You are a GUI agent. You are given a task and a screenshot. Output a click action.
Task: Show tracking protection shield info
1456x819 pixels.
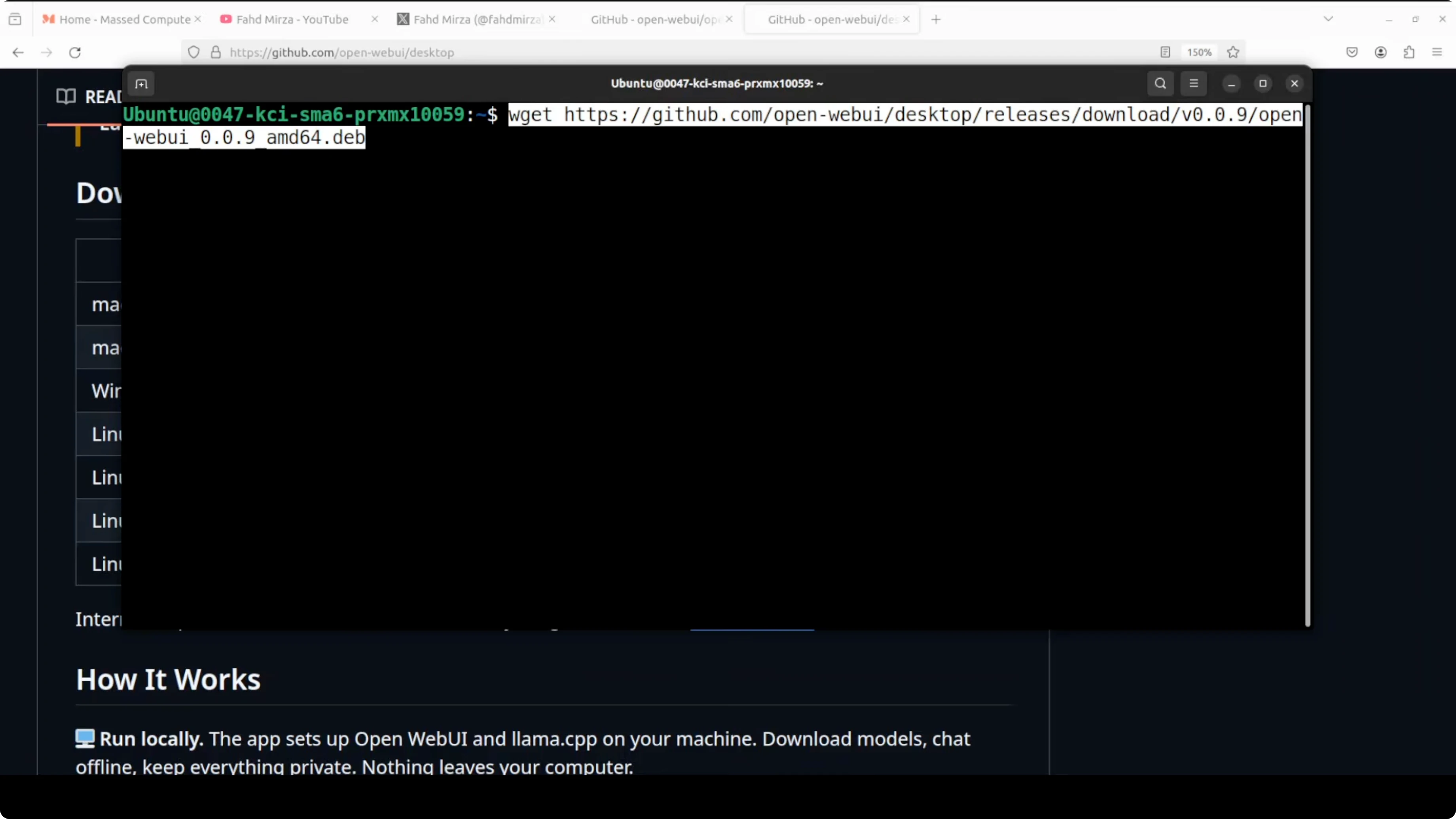tap(194, 53)
